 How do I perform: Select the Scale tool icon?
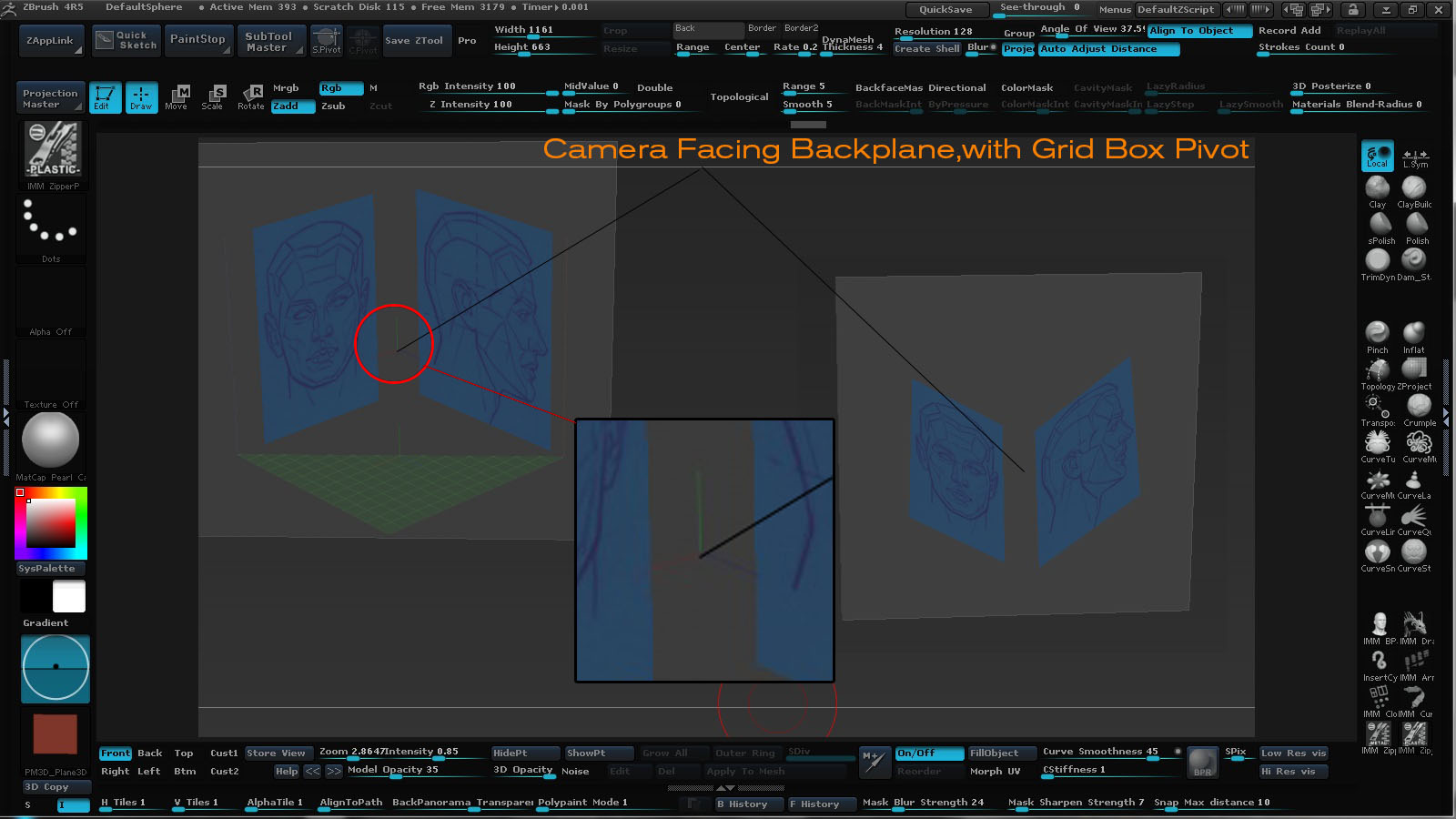pos(213,96)
